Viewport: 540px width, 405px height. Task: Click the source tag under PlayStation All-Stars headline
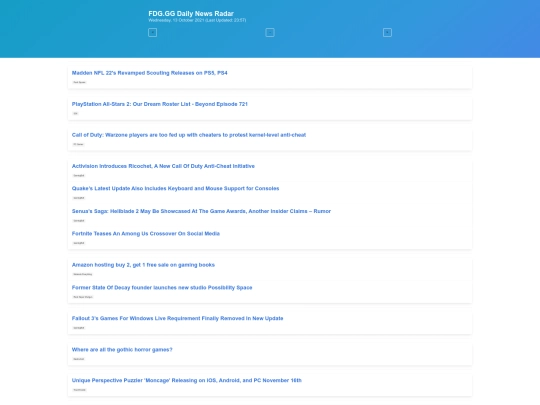tap(75, 113)
